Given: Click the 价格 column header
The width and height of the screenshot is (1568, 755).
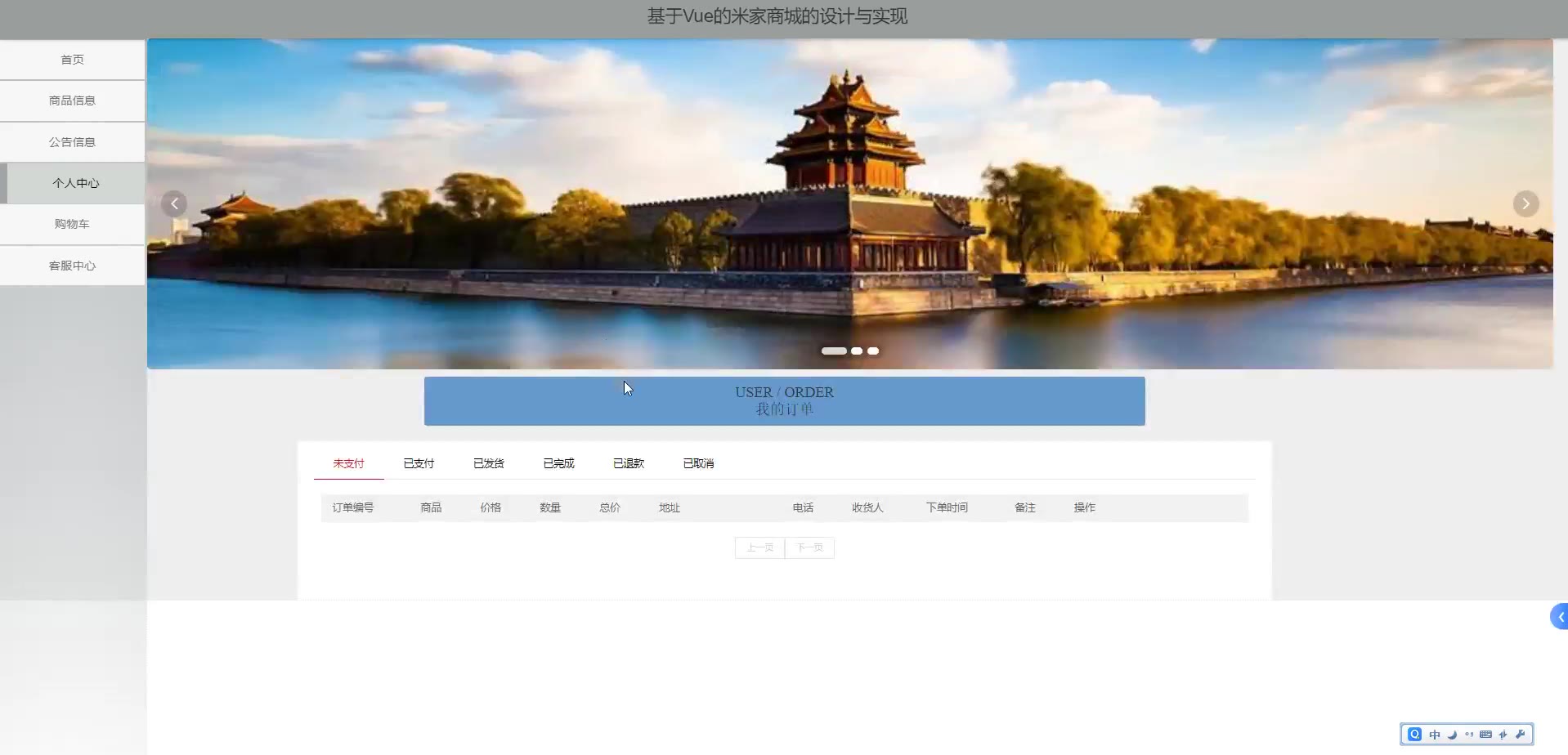Looking at the screenshot, I should point(491,507).
